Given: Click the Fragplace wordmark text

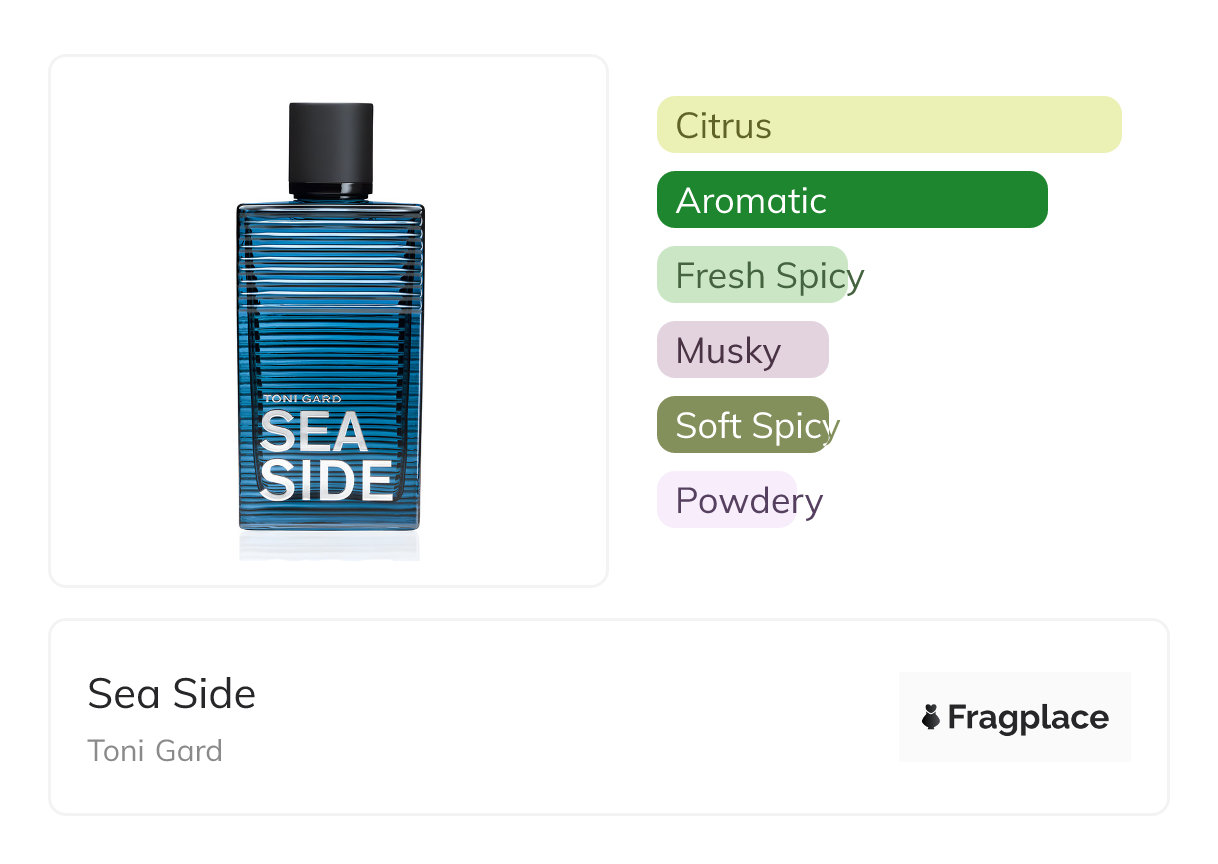Looking at the screenshot, I should [1028, 717].
